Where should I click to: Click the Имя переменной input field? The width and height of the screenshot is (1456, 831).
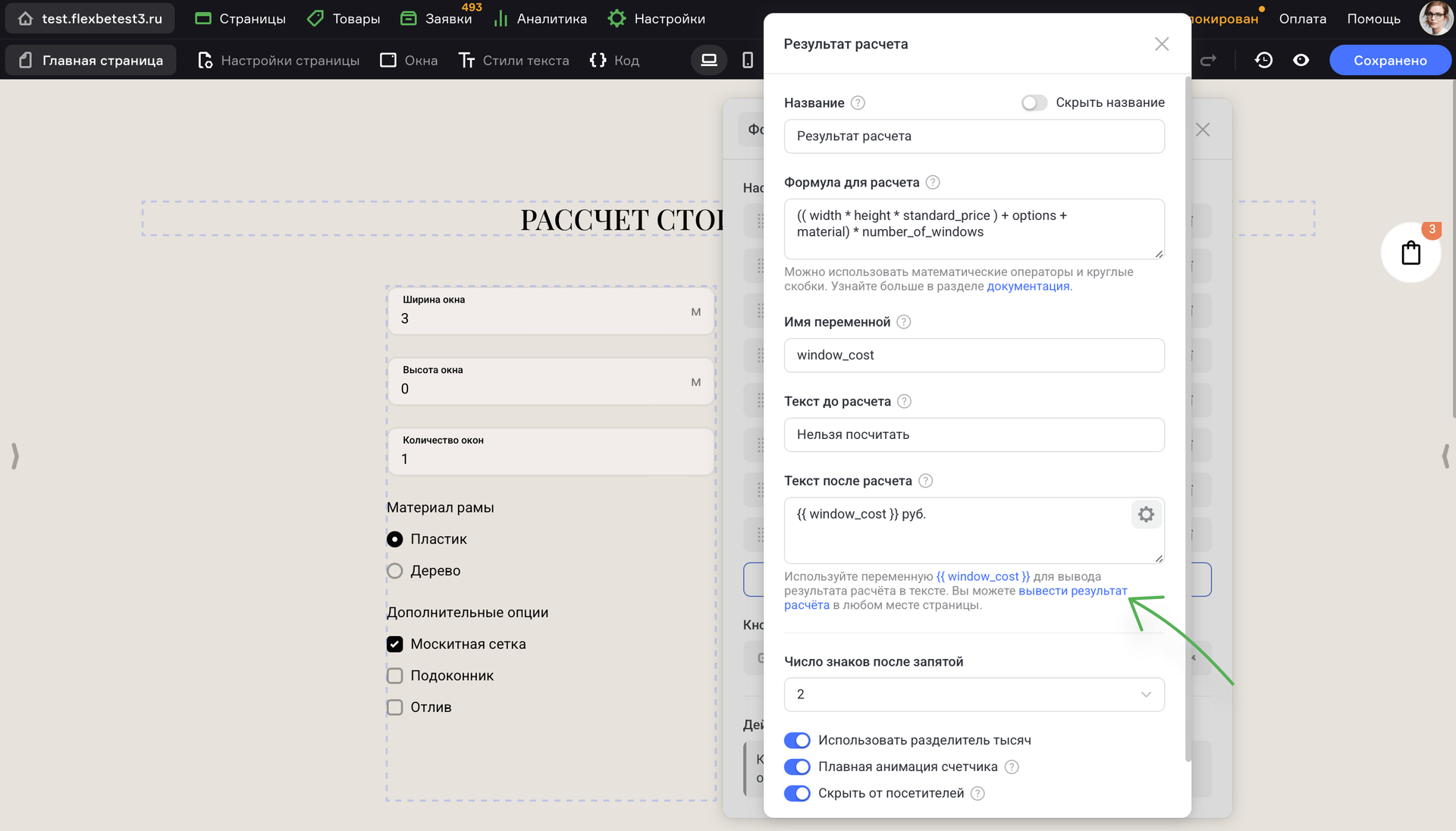pyautogui.click(x=974, y=356)
